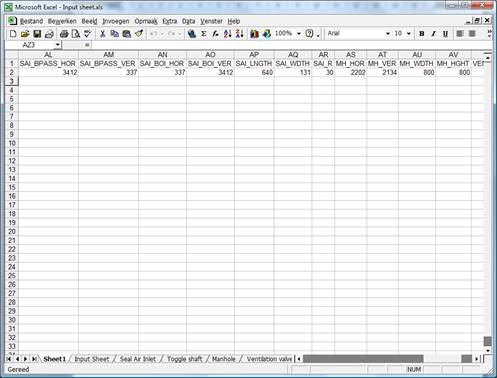
Task: Toggle Underline formatting button
Action: (x=445, y=34)
